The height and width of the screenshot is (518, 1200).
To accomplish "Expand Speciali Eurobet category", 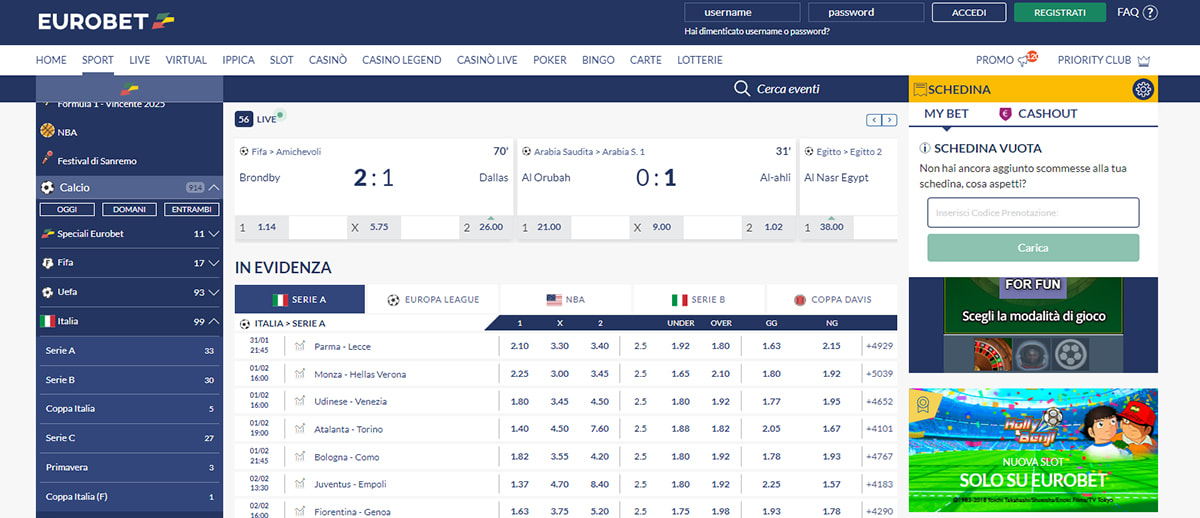I will 214,234.
